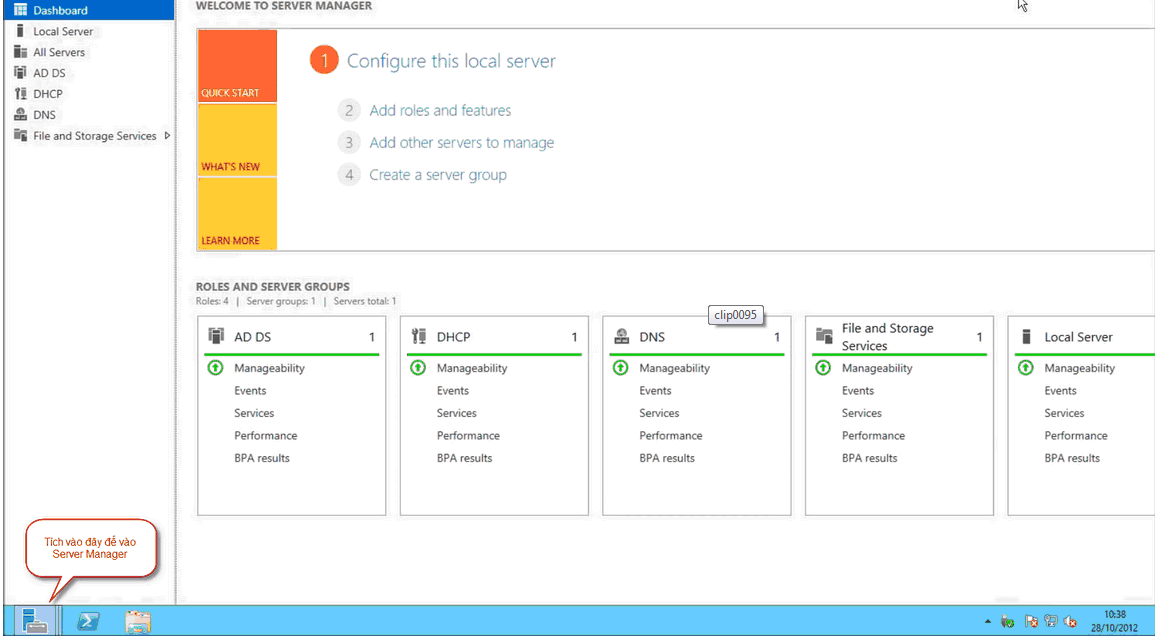Open Events in the DNS tile

(x=656, y=391)
